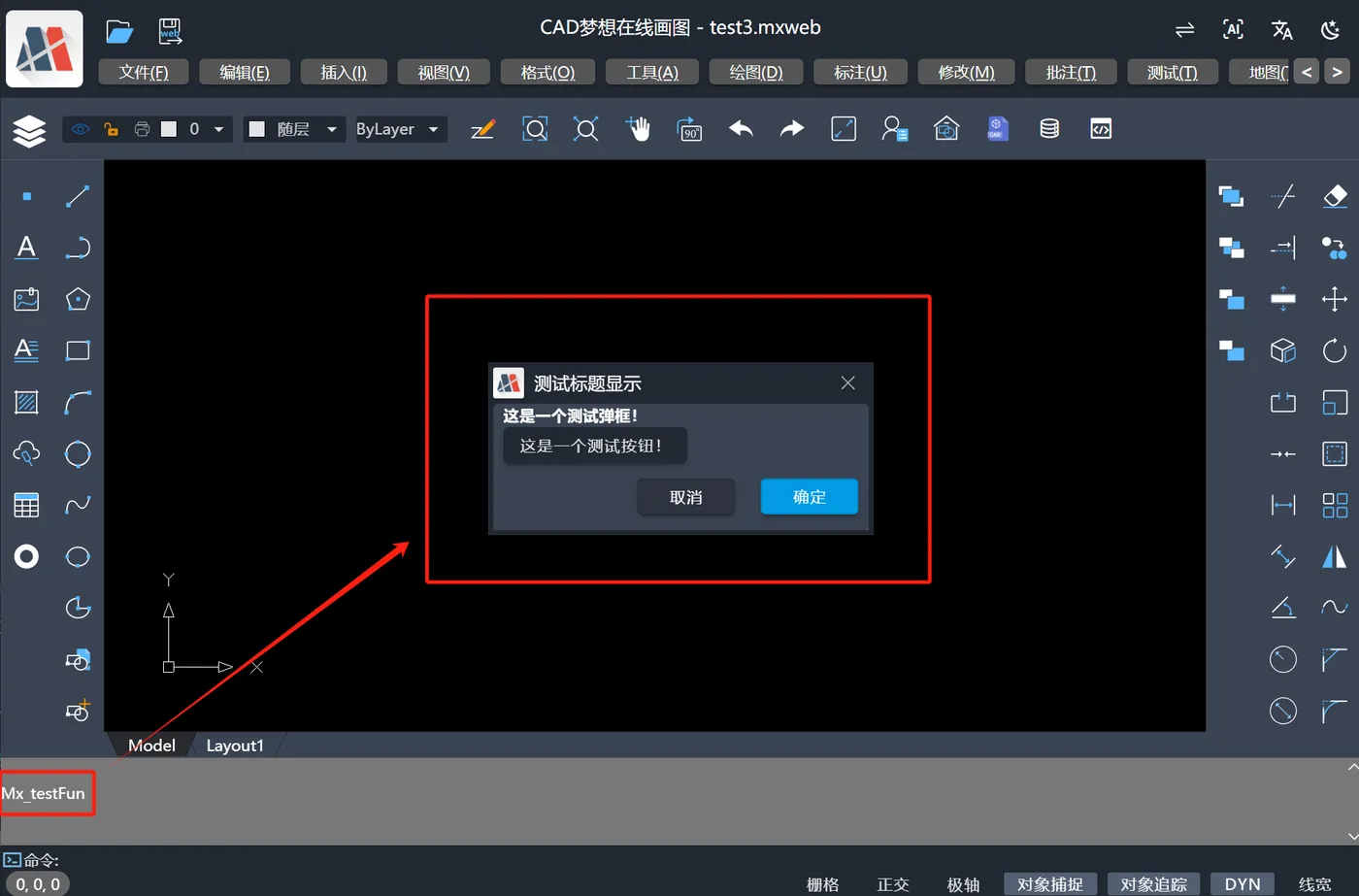Image resolution: width=1359 pixels, height=896 pixels.
Task: Expand command history with up chevron
Action: coord(1353,768)
